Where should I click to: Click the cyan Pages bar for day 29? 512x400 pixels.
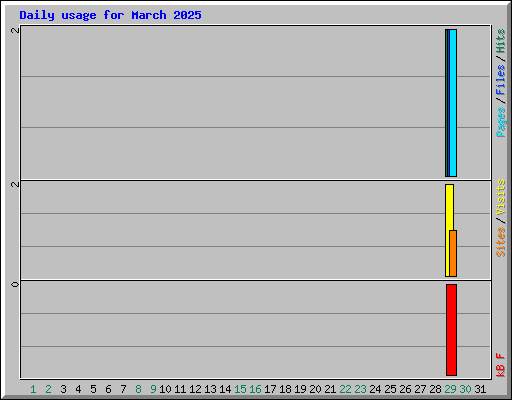pyautogui.click(x=453, y=103)
